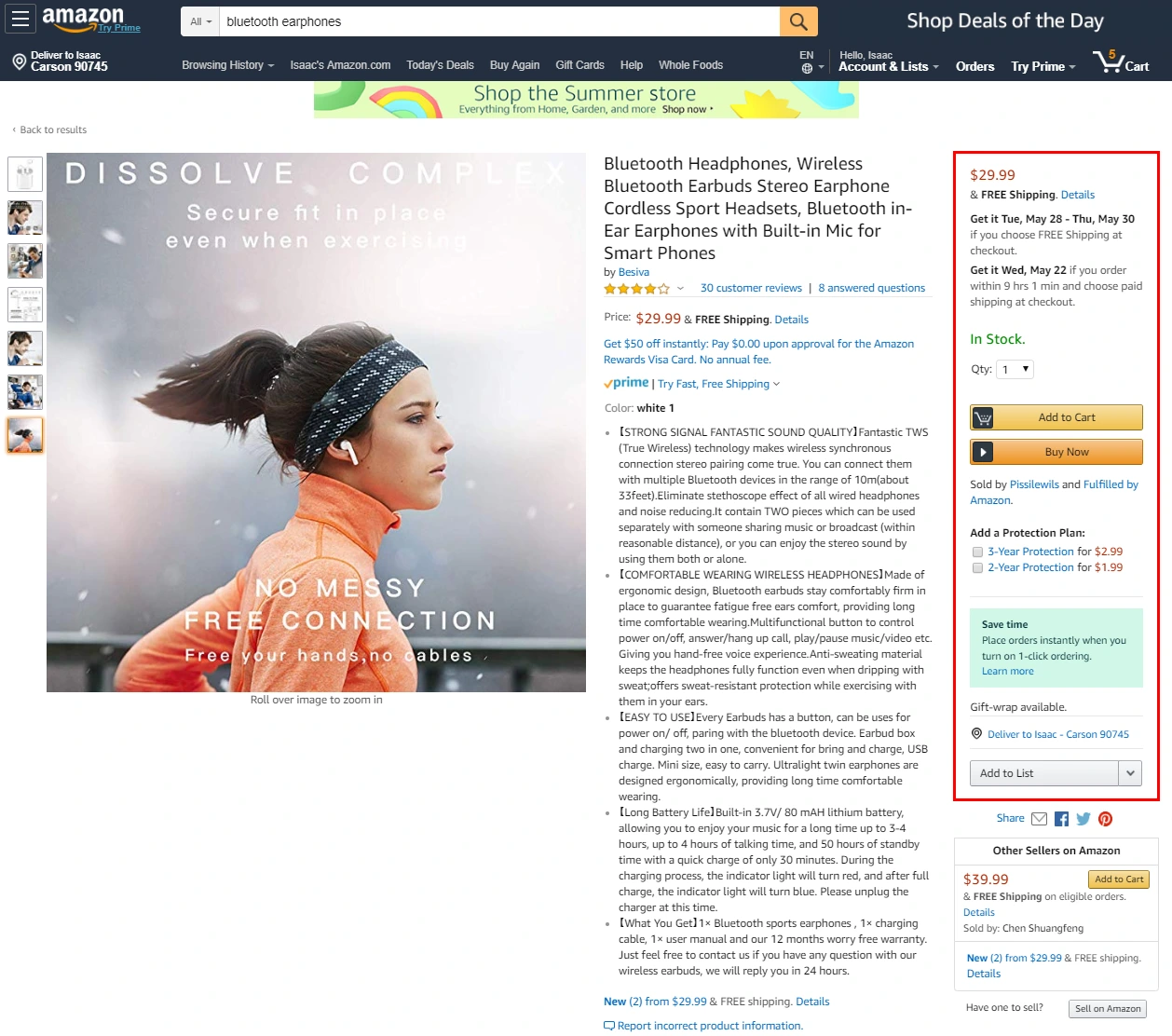Select second product thumbnail

25,217
